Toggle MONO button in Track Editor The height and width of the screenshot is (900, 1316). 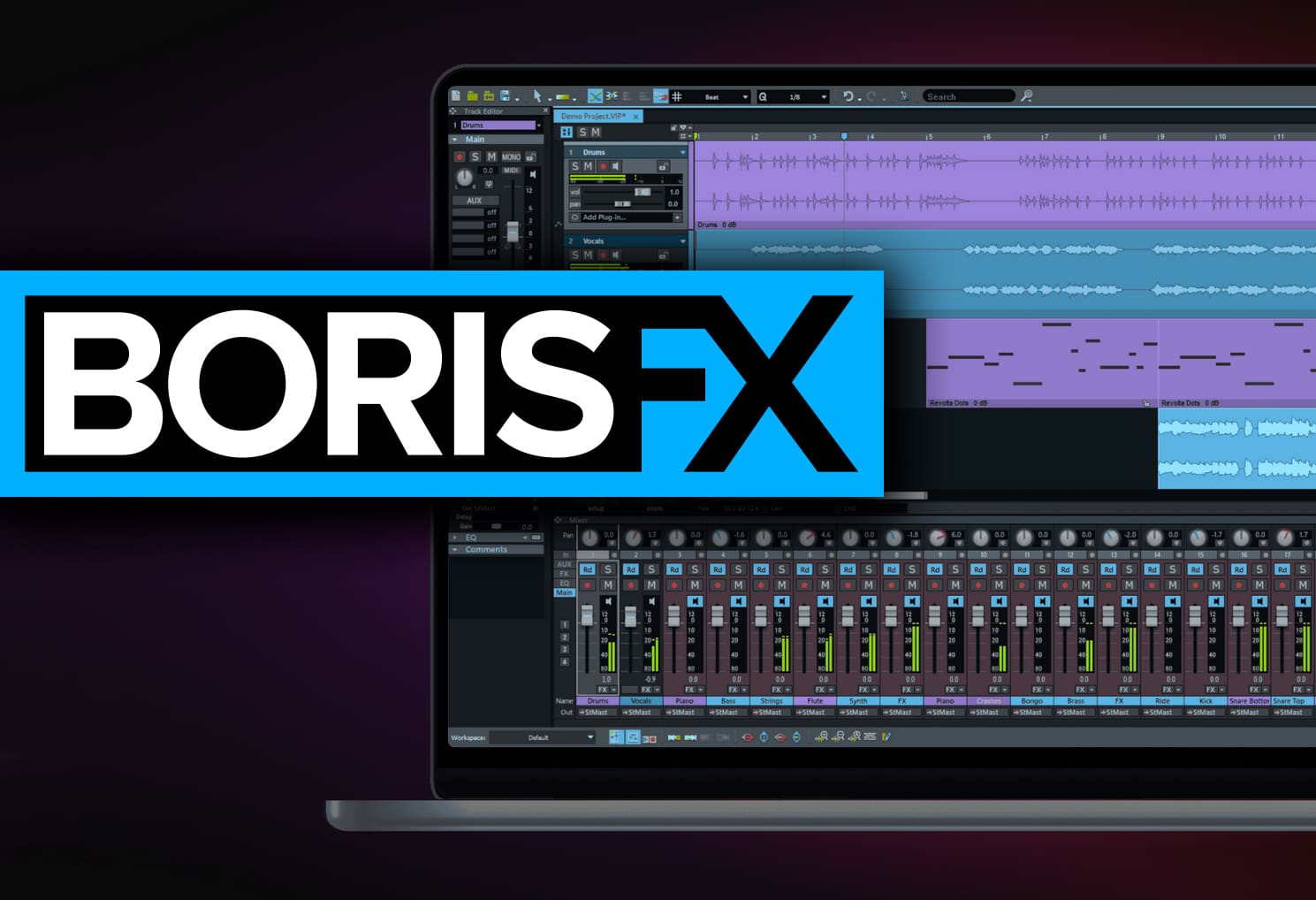[x=511, y=156]
